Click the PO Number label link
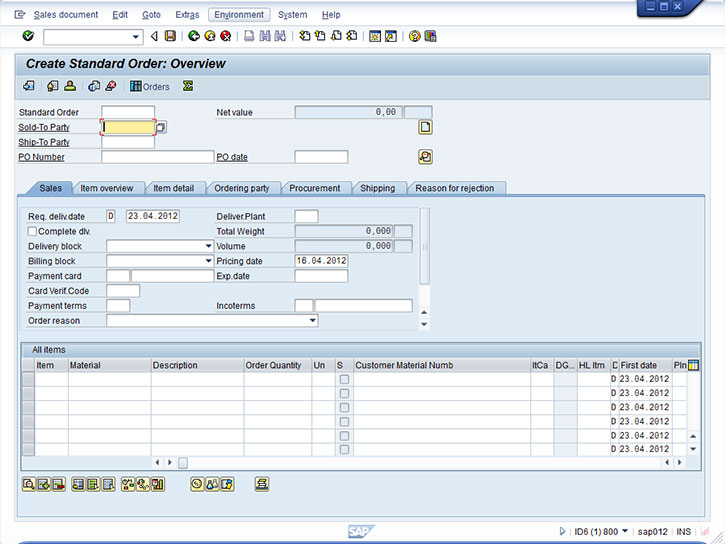 tap(41, 157)
